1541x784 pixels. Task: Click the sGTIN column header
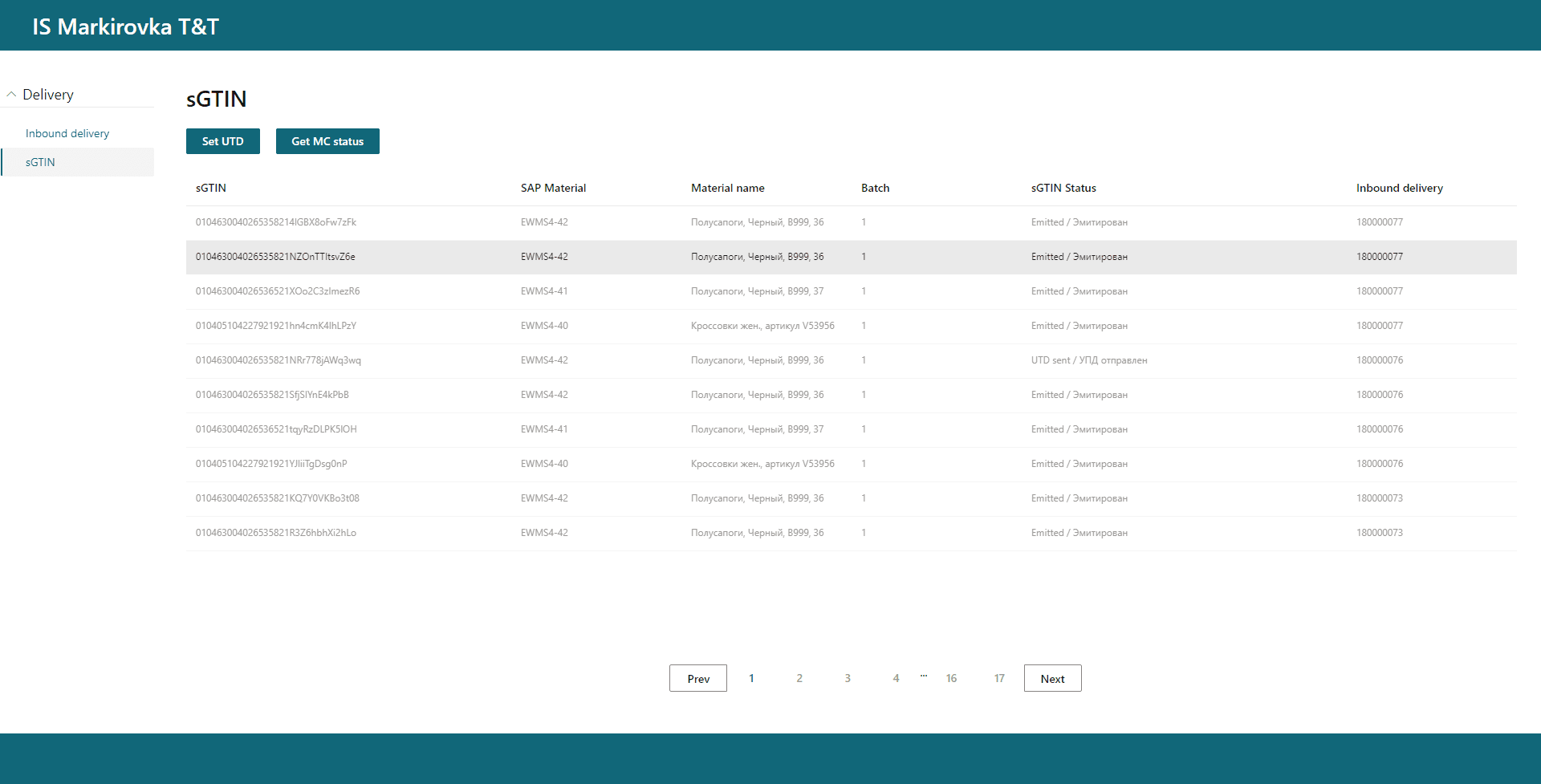211,188
